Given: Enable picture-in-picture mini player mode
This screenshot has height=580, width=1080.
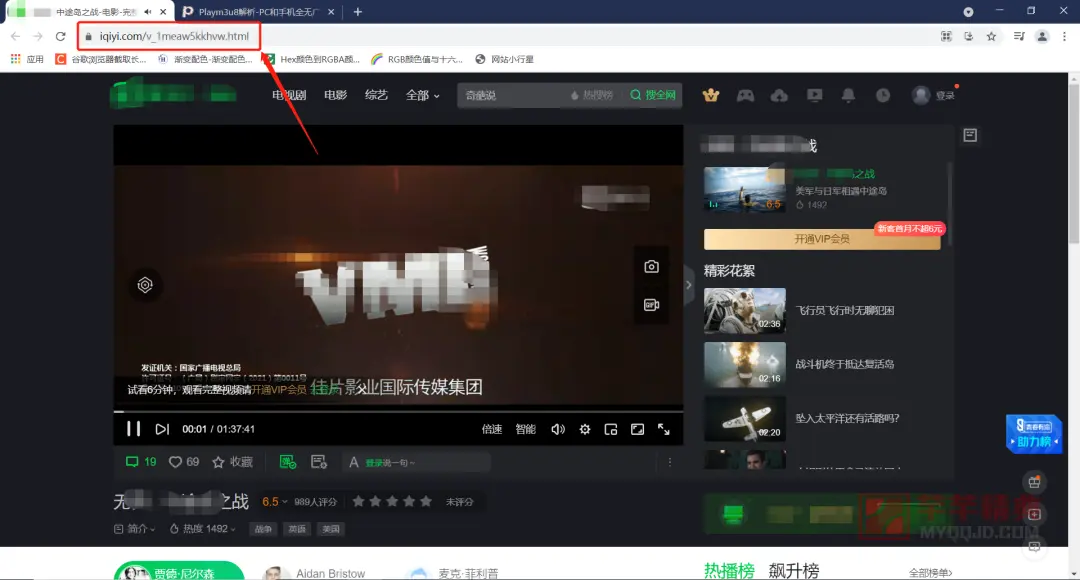Looking at the screenshot, I should 611,429.
